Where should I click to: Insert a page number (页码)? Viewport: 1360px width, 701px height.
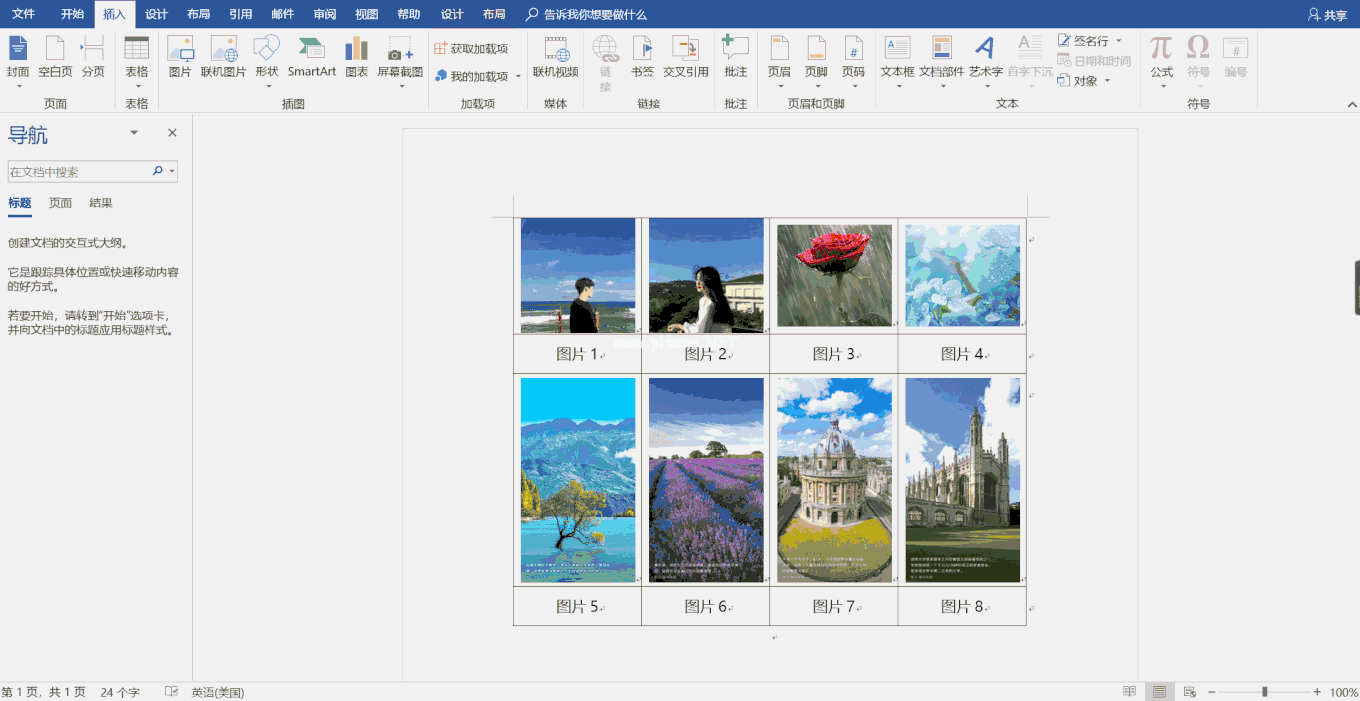point(853,61)
